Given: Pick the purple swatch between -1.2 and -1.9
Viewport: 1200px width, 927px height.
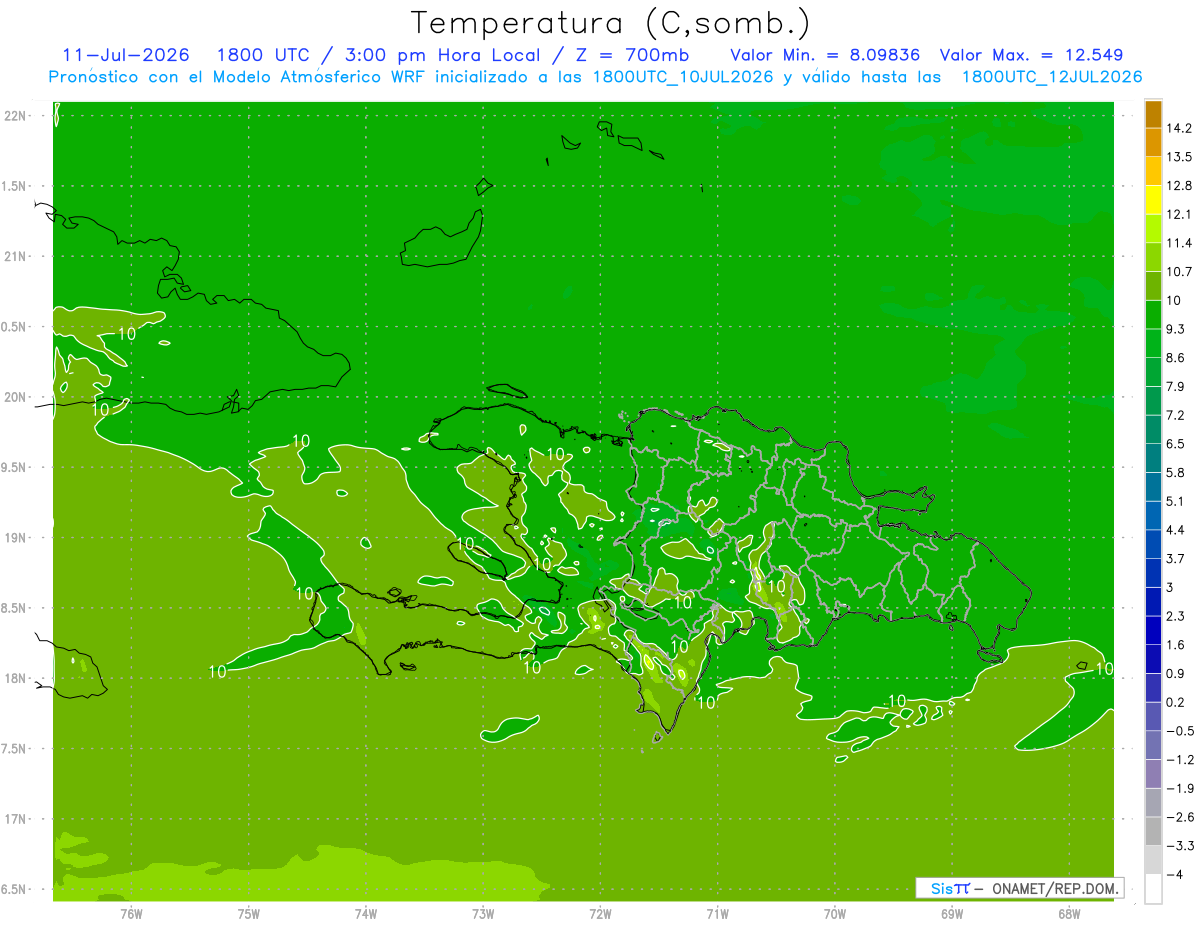Looking at the screenshot, I should click(x=1153, y=773).
